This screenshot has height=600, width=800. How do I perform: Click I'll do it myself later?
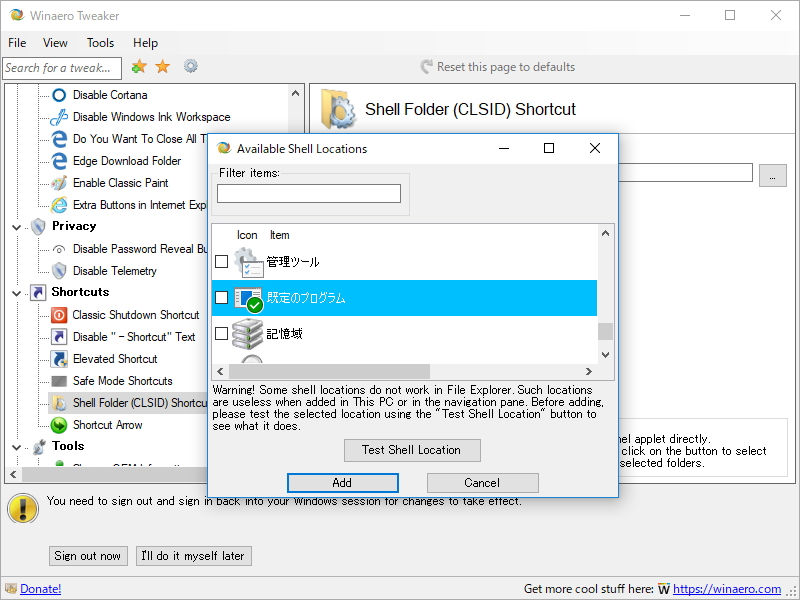click(x=193, y=556)
